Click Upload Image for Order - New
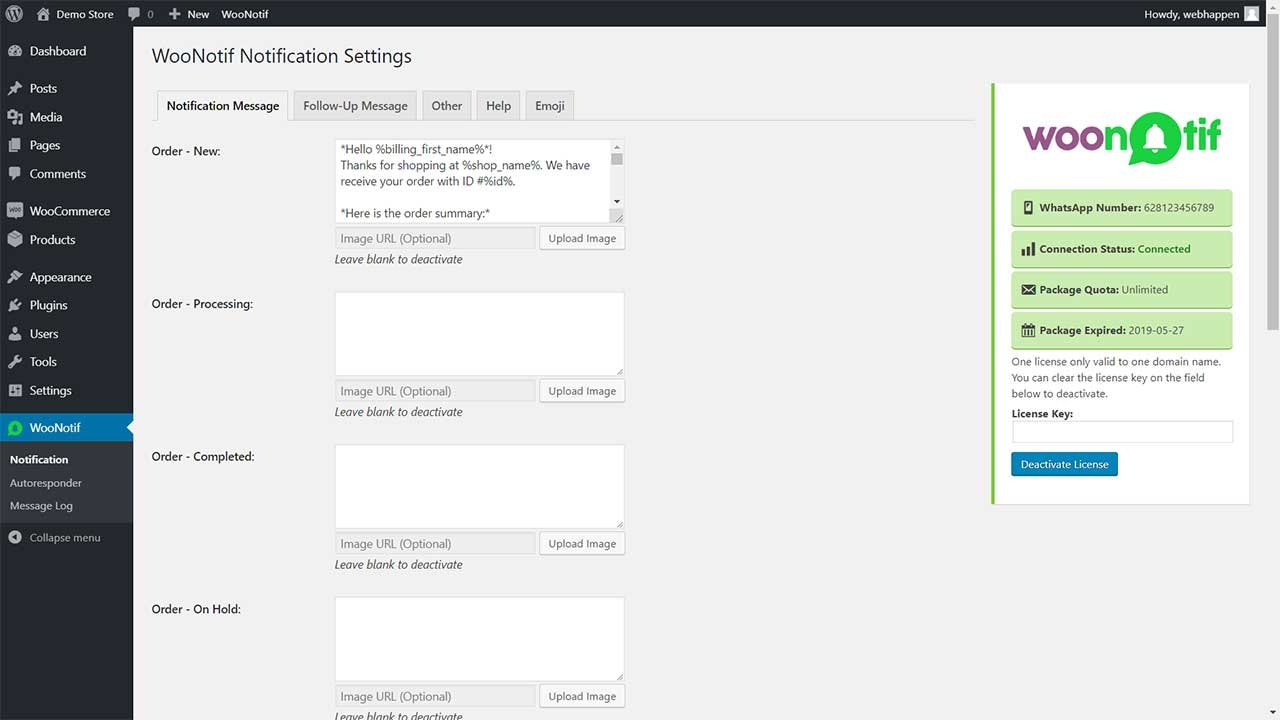 pyautogui.click(x=582, y=238)
